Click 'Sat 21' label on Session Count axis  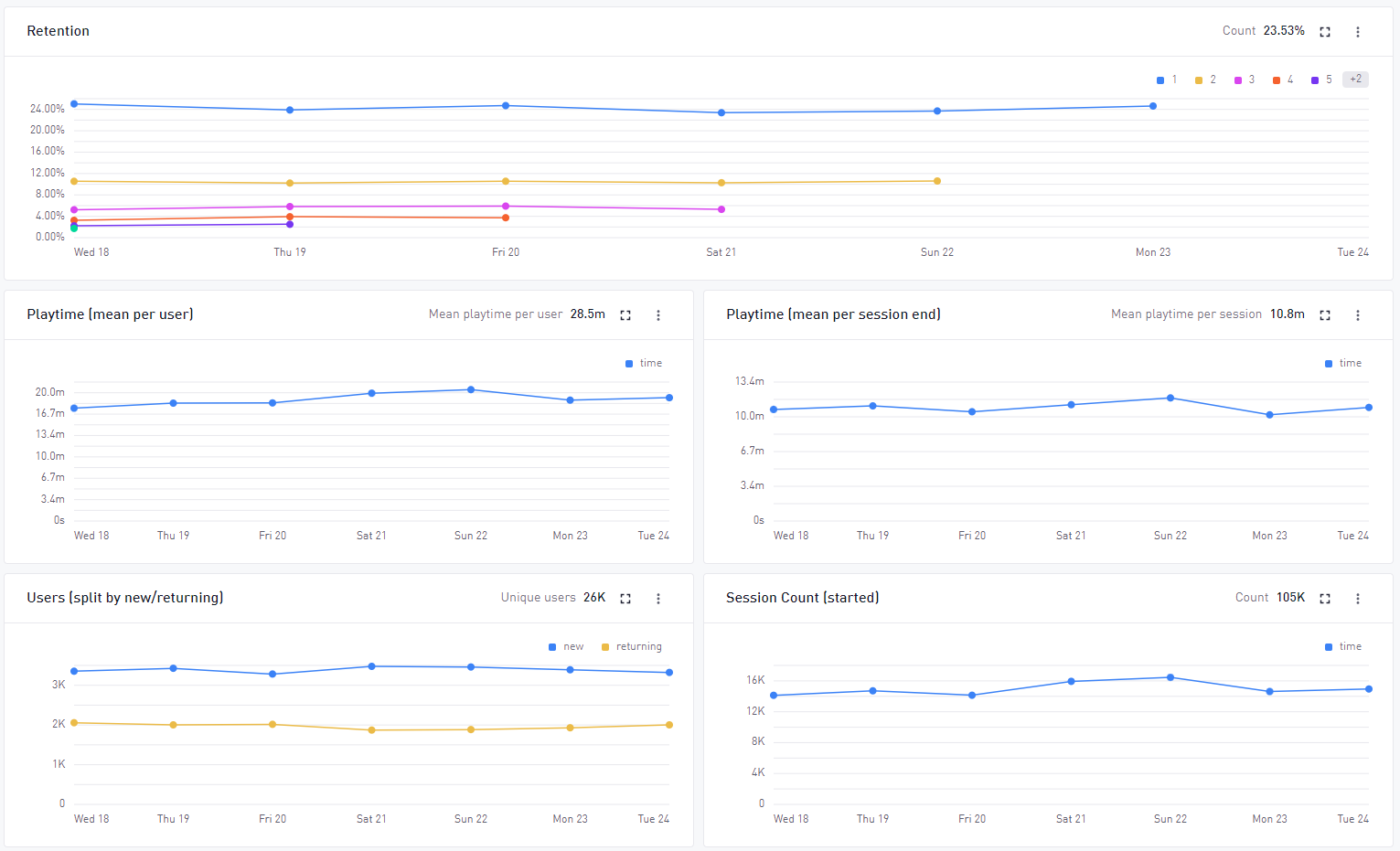pos(1071,819)
